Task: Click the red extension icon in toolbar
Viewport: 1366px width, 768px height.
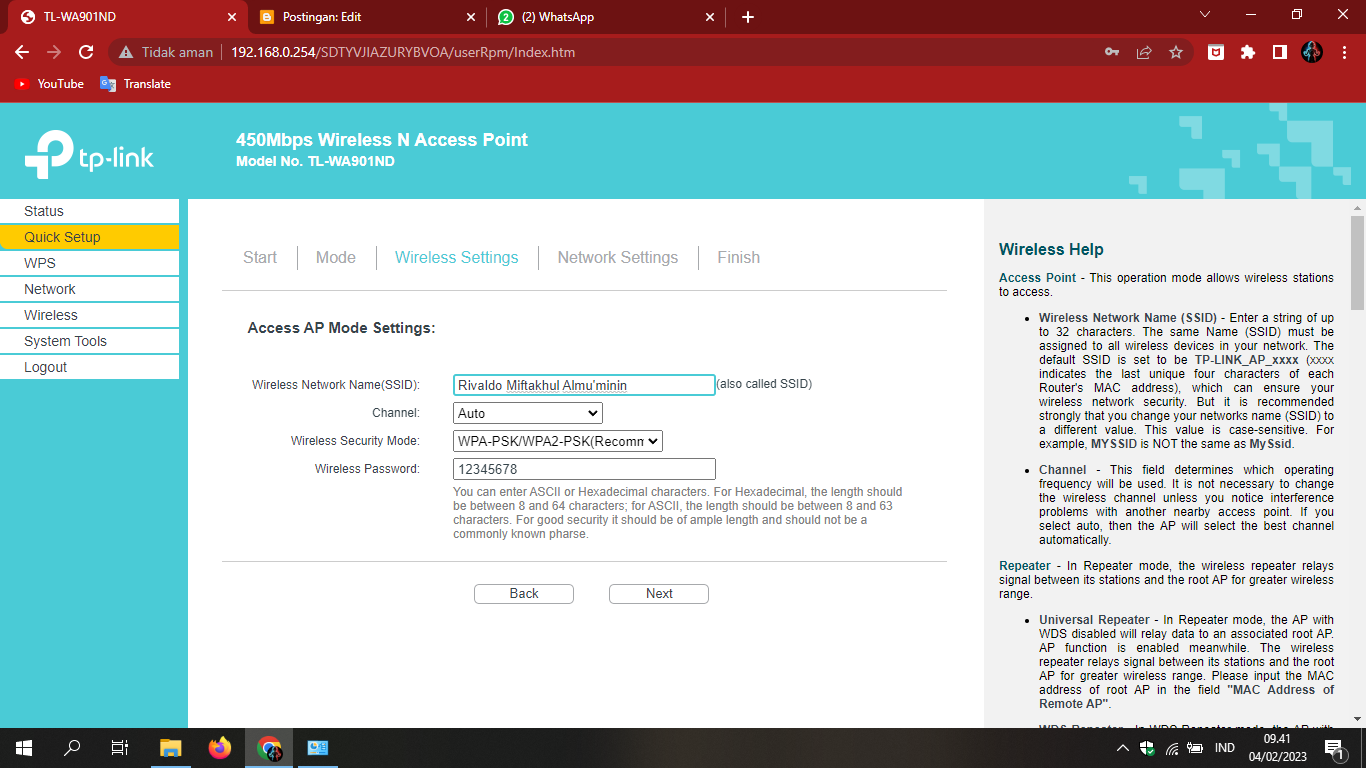Action: click(1216, 52)
